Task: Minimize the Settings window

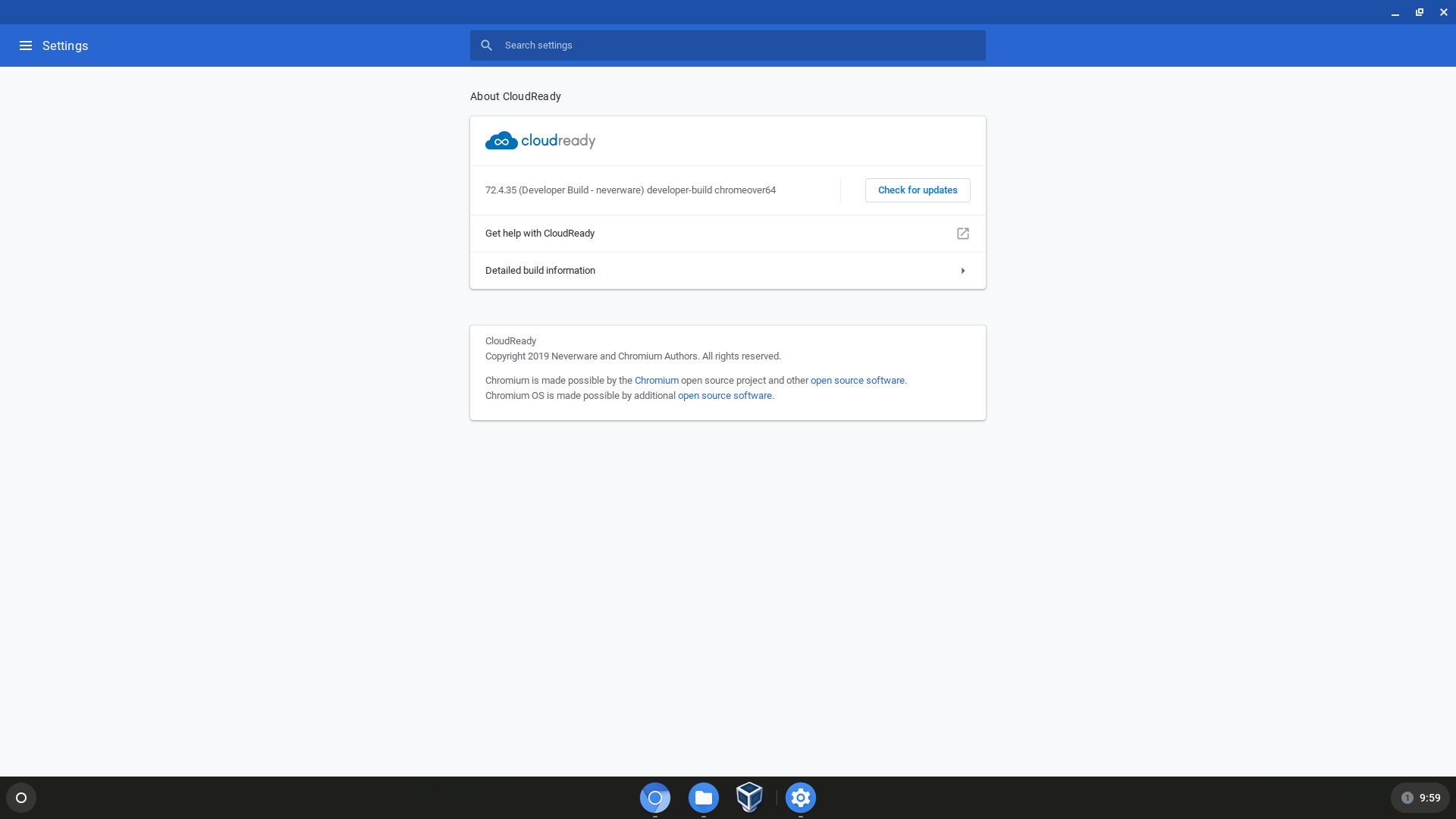Action: [1395, 12]
